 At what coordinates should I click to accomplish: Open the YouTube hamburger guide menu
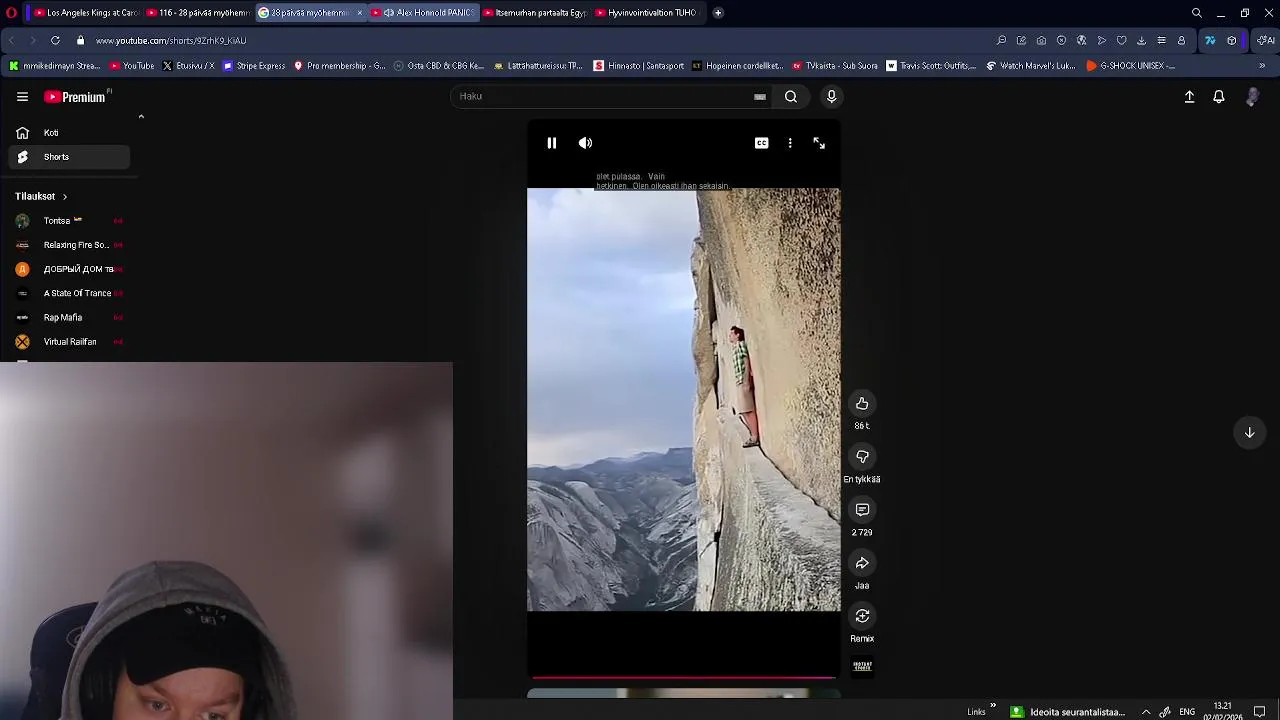[x=22, y=97]
